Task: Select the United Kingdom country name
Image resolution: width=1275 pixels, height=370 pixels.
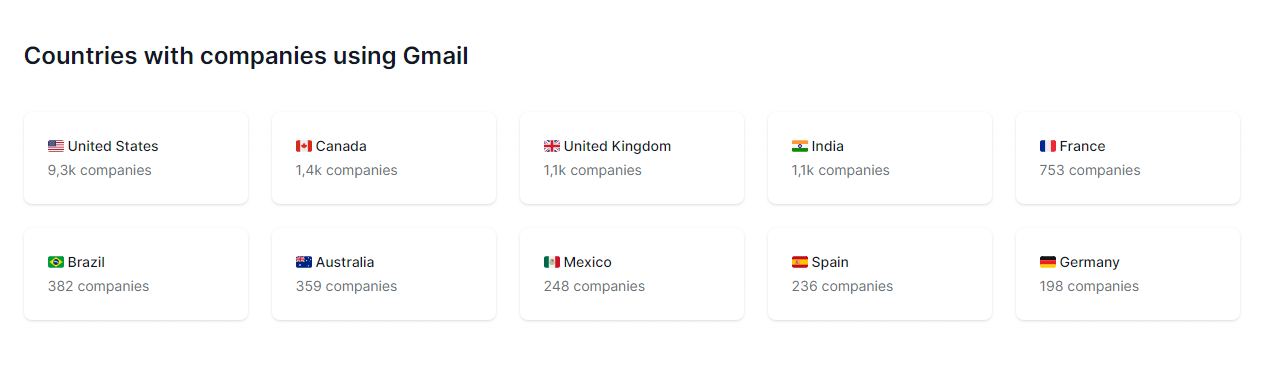Action: coord(617,146)
